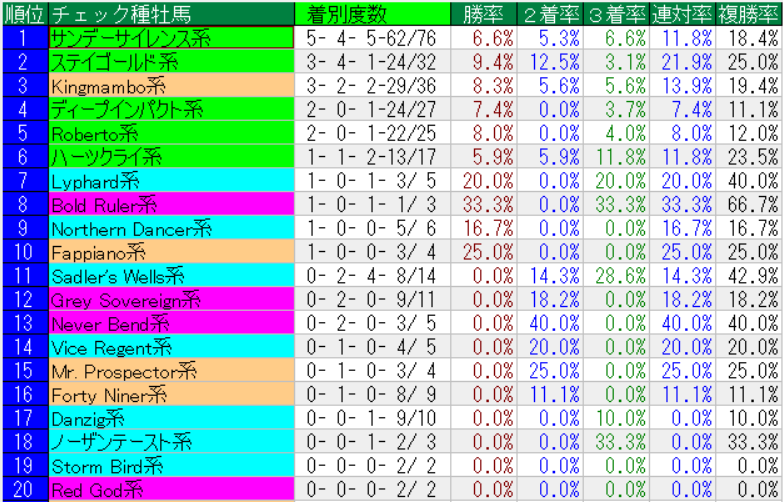Screen dimensions: 783x502
Task: Click the 66.7% 複勝率 value for Bold Ruler系
Action: (x=749, y=204)
